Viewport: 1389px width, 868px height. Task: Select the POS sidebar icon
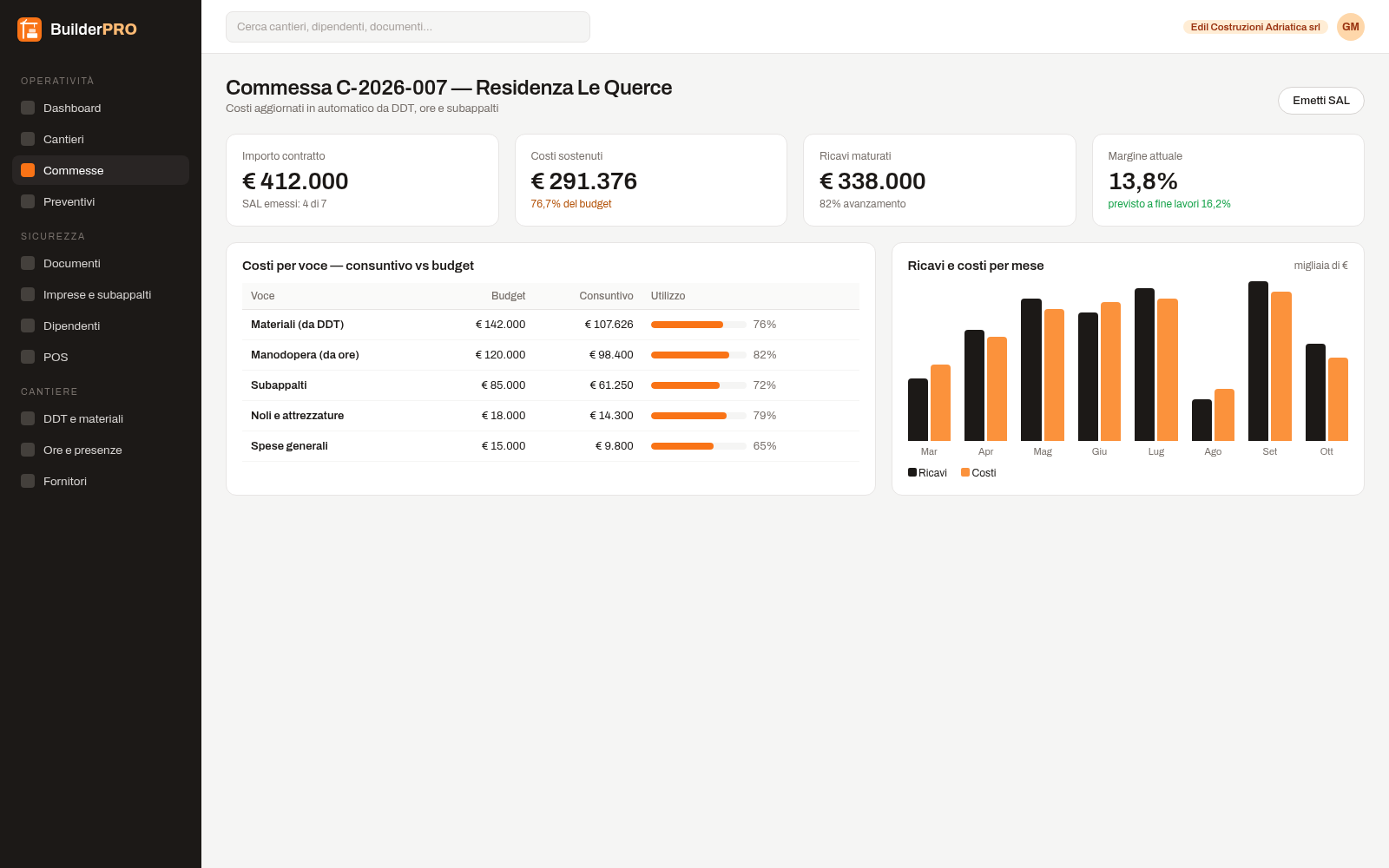click(28, 357)
